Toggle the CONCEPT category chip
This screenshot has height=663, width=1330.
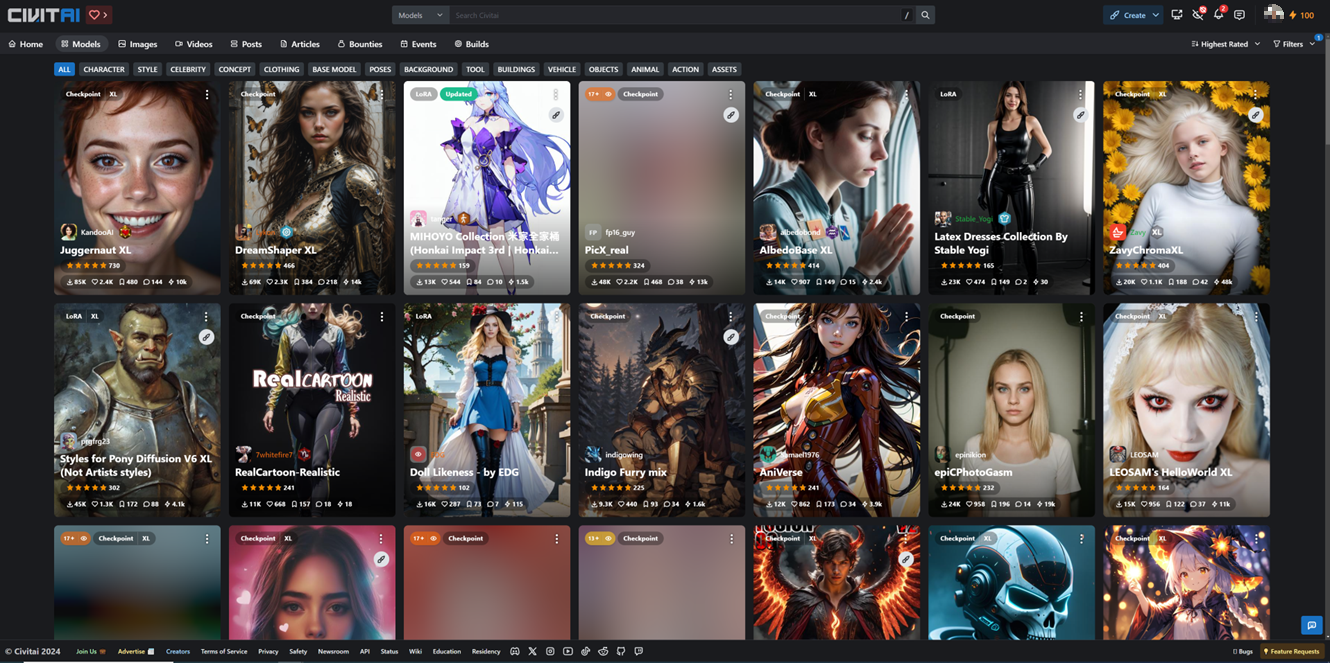[x=234, y=69]
